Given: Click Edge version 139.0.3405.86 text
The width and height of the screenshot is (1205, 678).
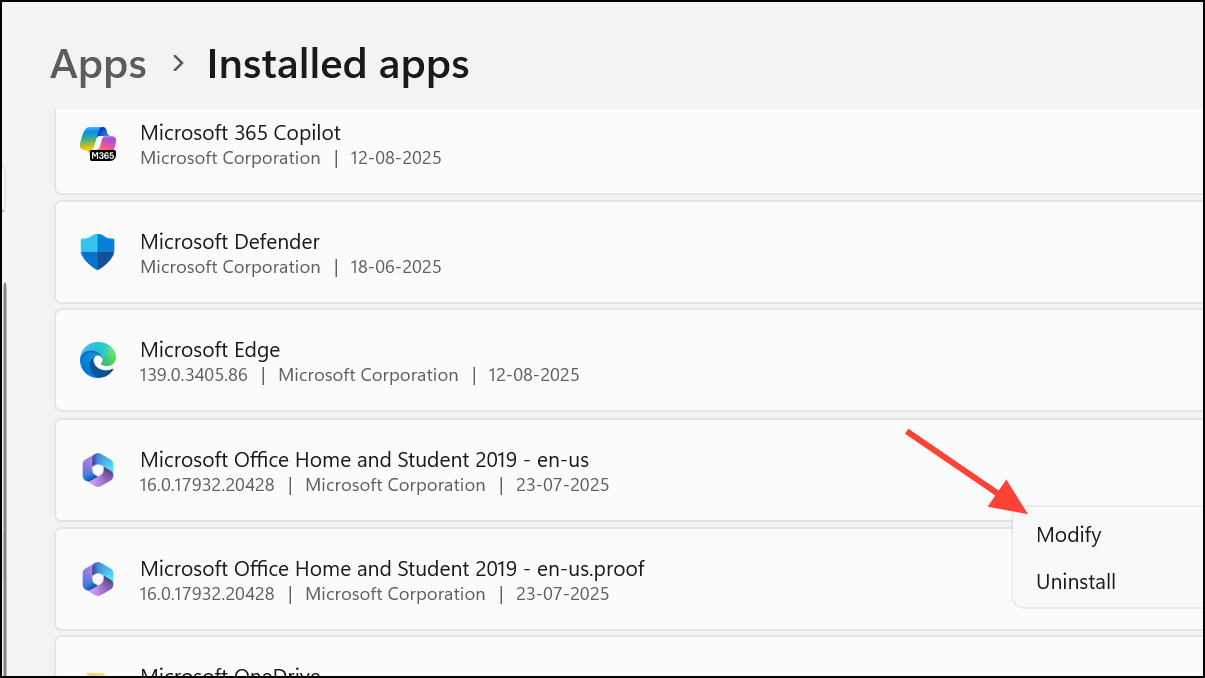Looking at the screenshot, I should (x=194, y=376).
